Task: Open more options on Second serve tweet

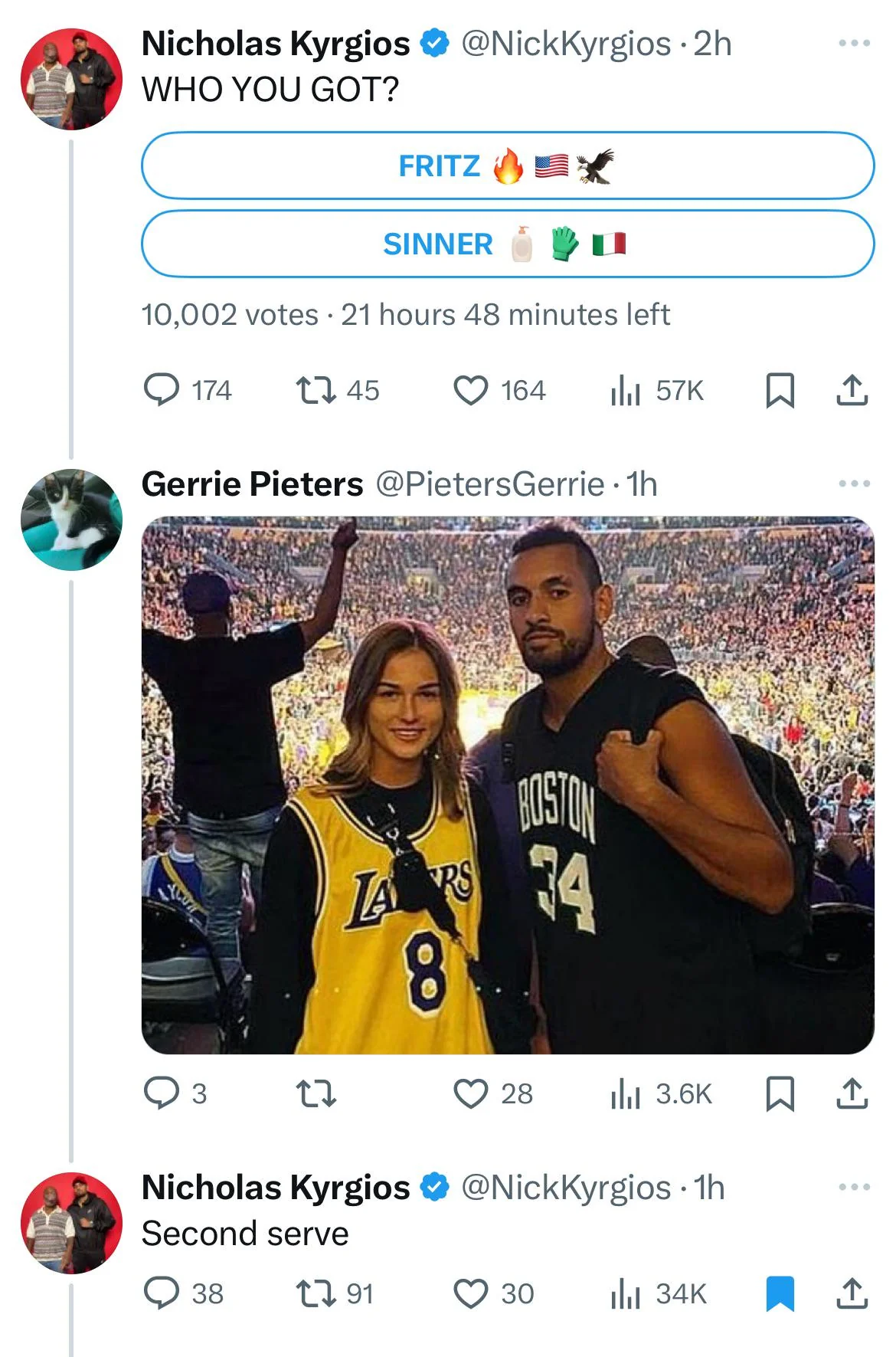Action: point(855,1187)
